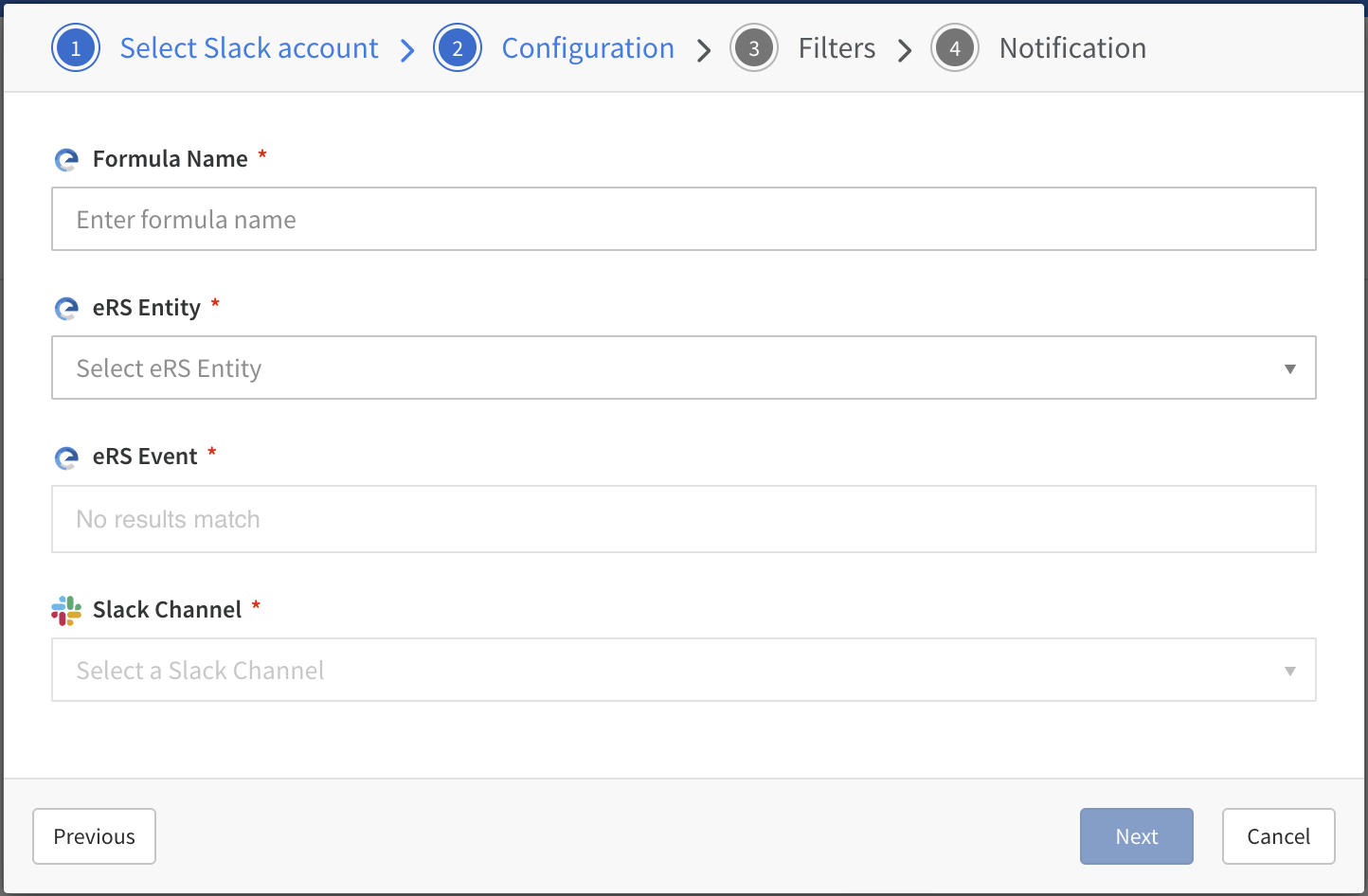The image size is (1368, 896).
Task: Open the Select a Slack Channel dropdown
Action: (684, 670)
